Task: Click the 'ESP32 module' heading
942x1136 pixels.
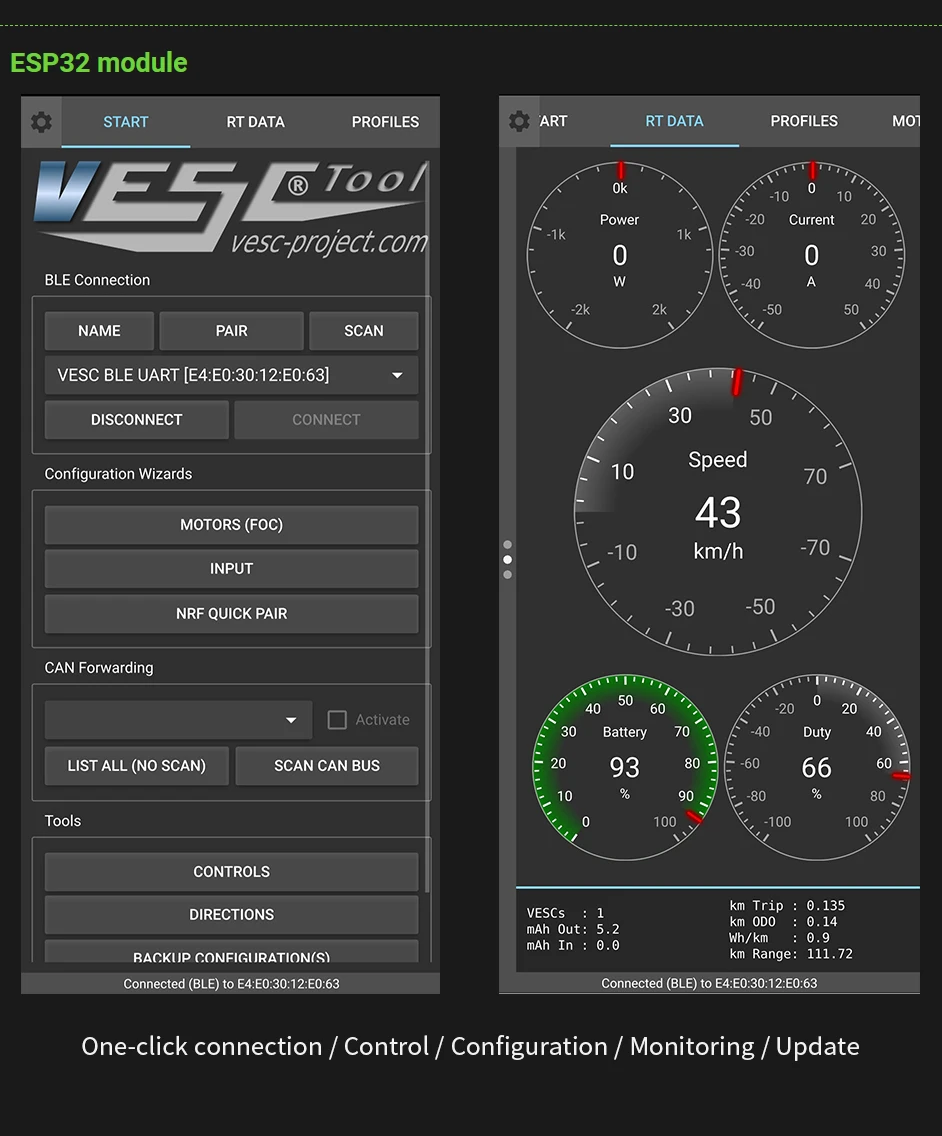Action: click(x=99, y=63)
